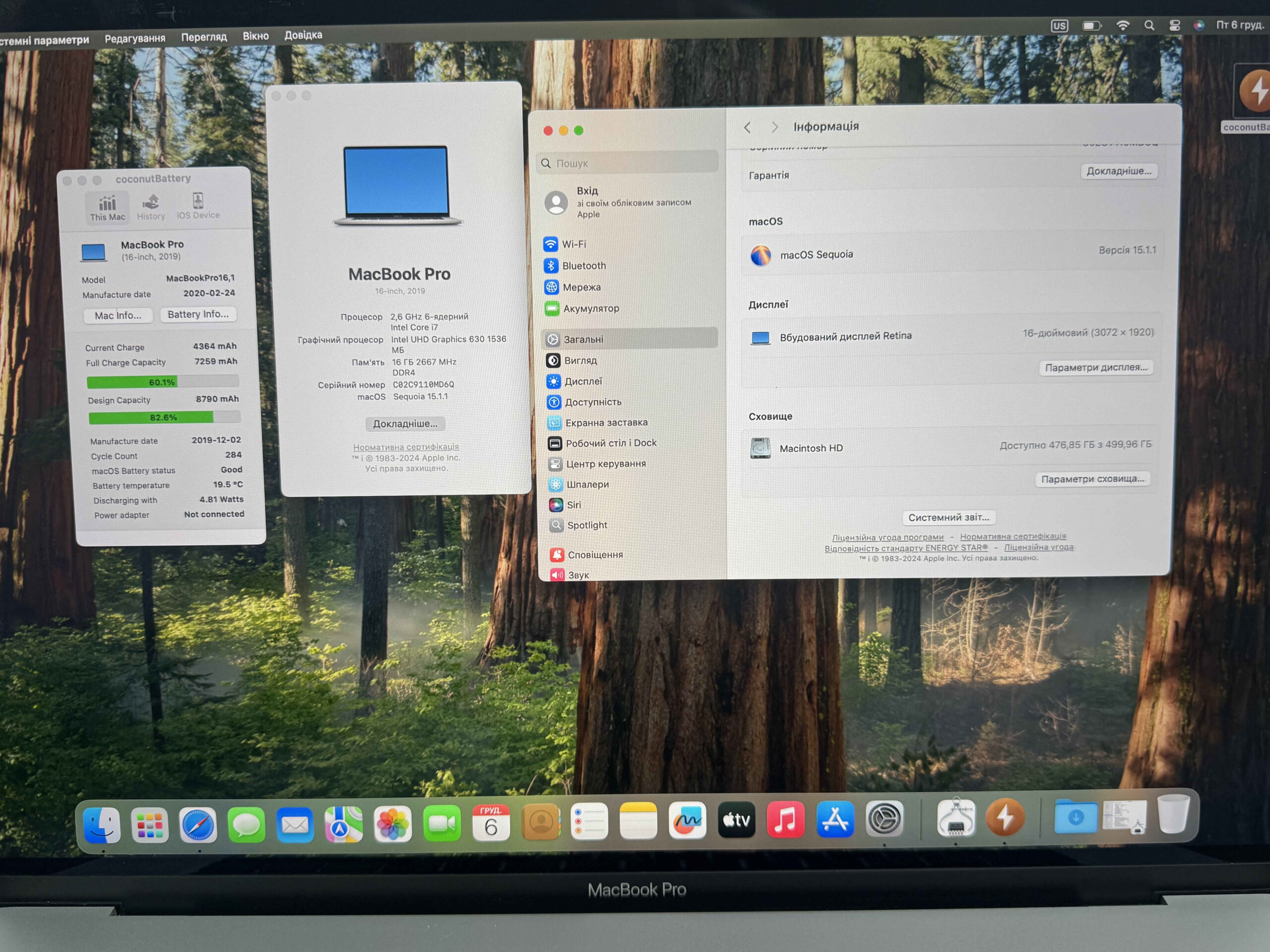Select Siri in Settings sidebar
1270x952 pixels.
[x=631, y=504]
